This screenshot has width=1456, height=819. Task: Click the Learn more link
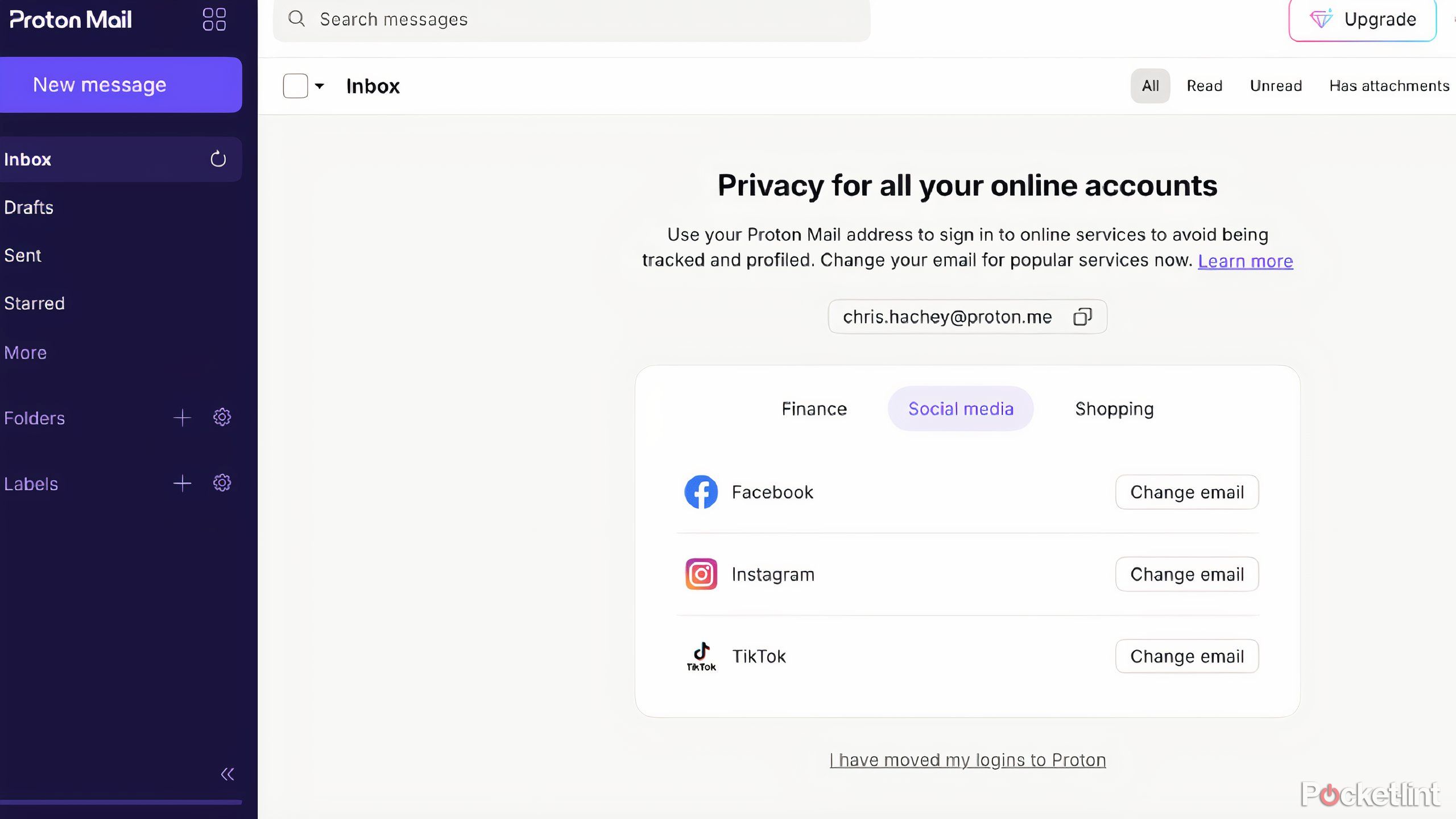click(1246, 261)
